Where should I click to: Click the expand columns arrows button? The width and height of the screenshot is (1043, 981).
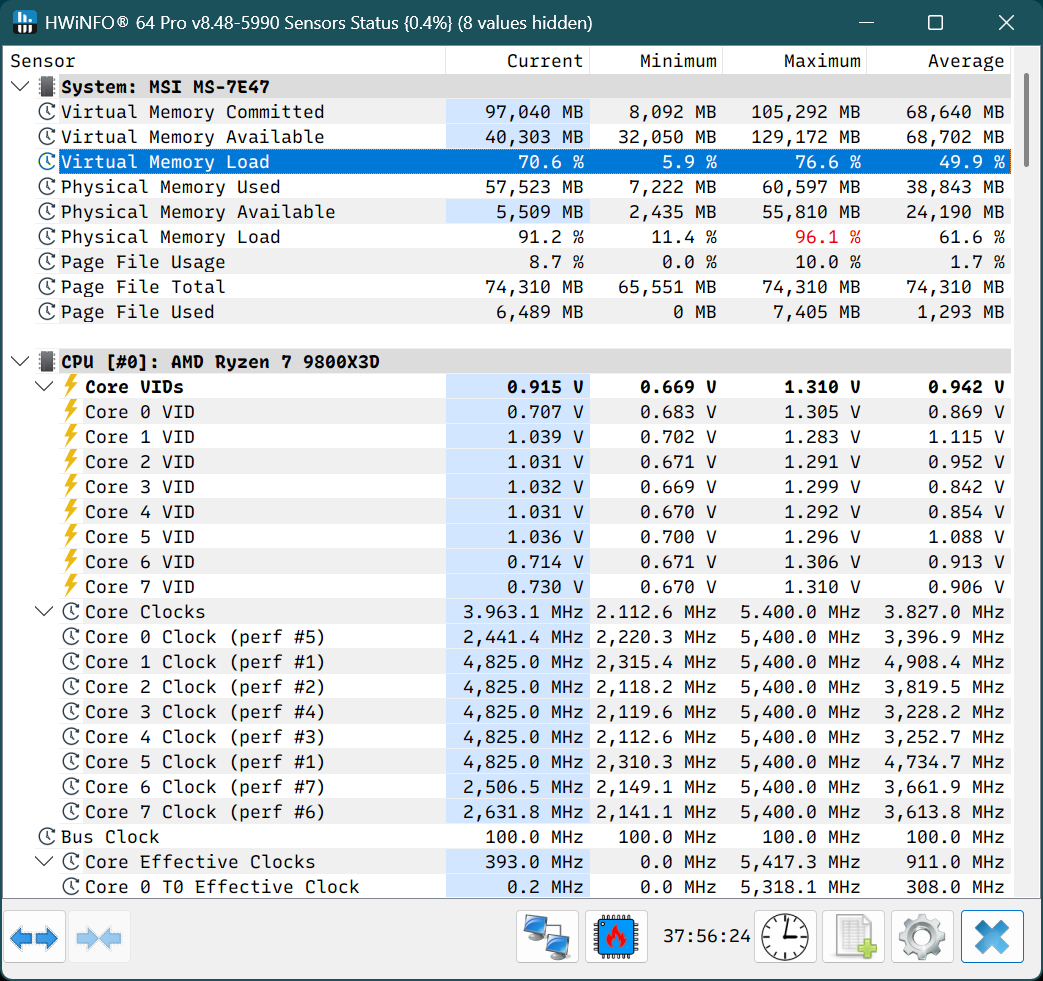pyautogui.click(x=34, y=937)
